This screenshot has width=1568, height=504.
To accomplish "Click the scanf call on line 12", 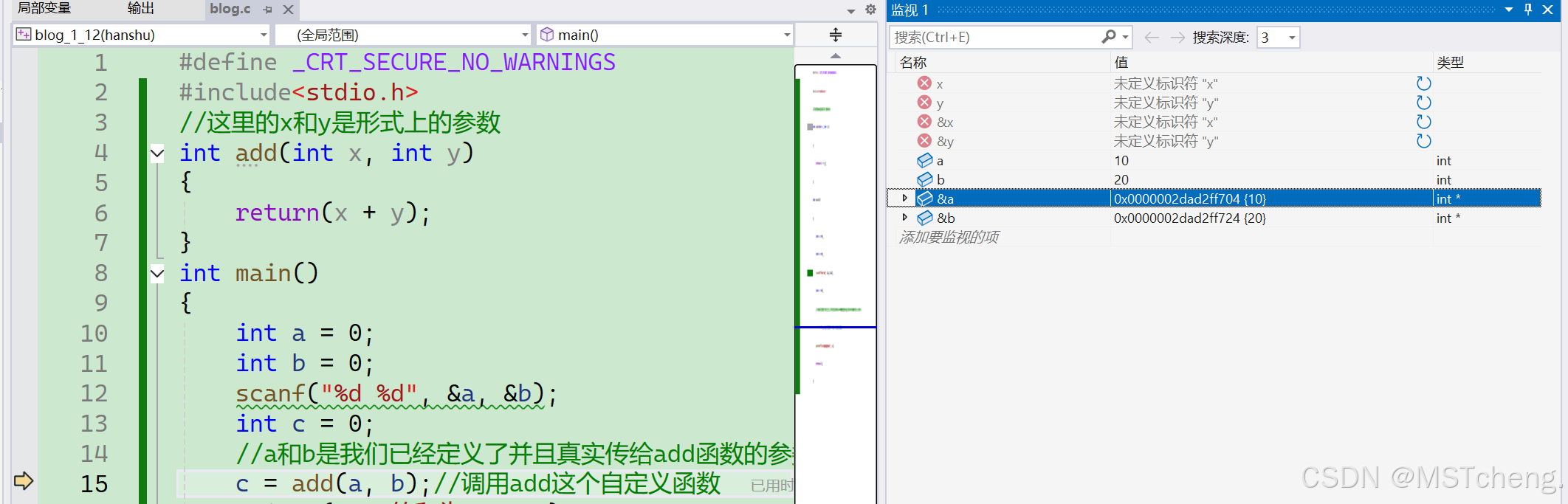I will pyautogui.click(x=270, y=393).
